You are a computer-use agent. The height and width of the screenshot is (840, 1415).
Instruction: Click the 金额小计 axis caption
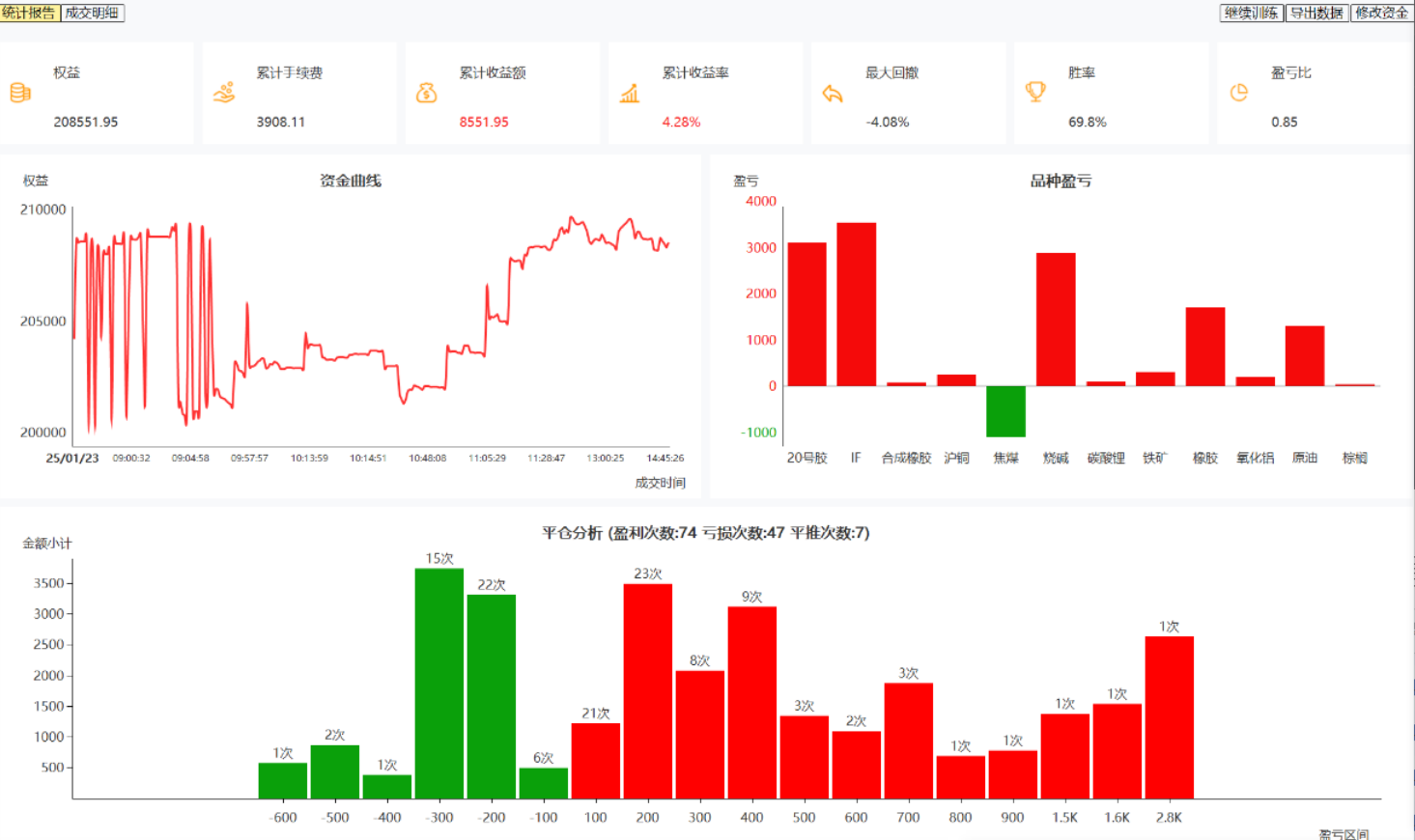coord(47,544)
